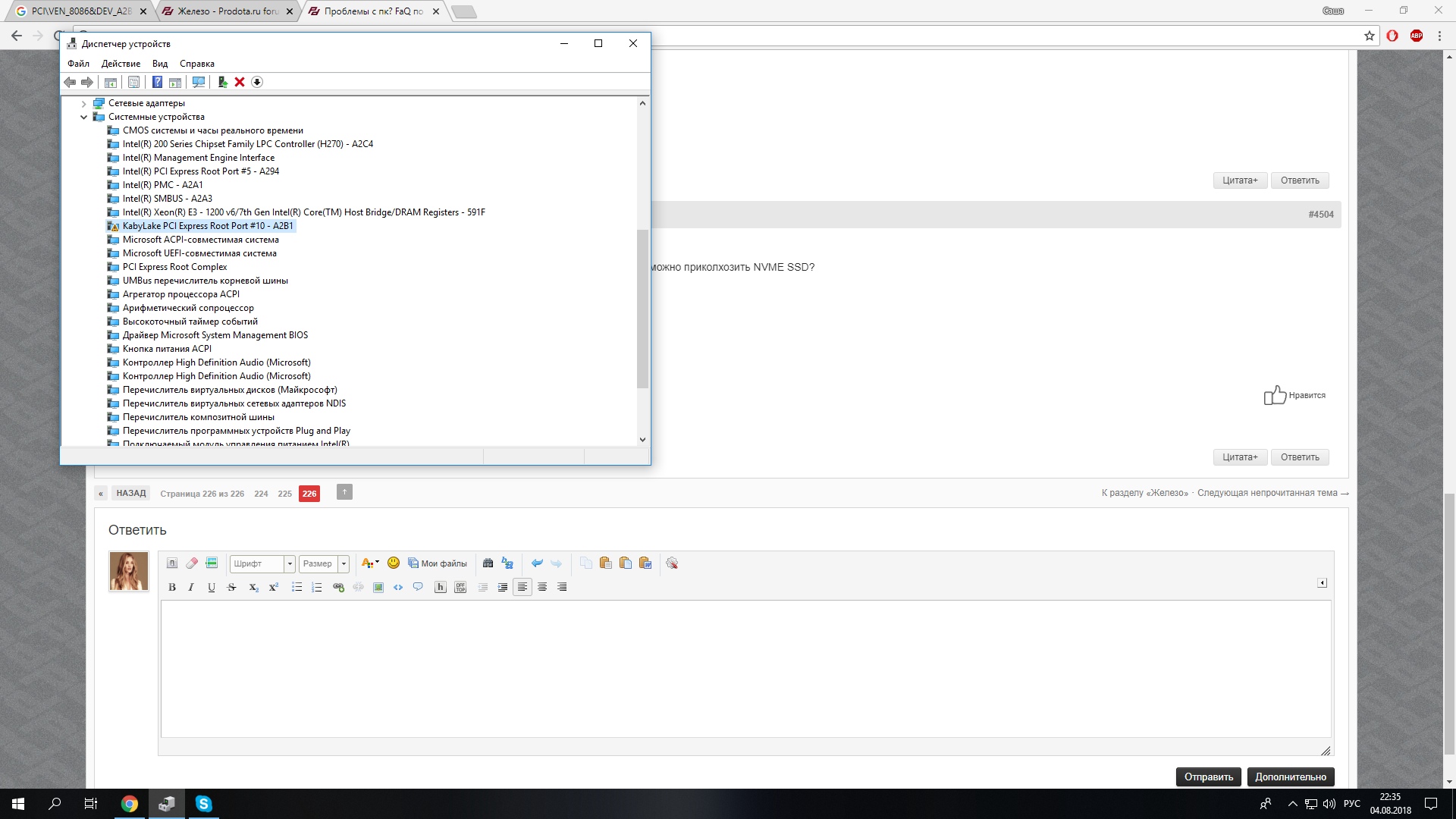Click the update driver toolbar icon
1456x819 pixels.
(222, 82)
